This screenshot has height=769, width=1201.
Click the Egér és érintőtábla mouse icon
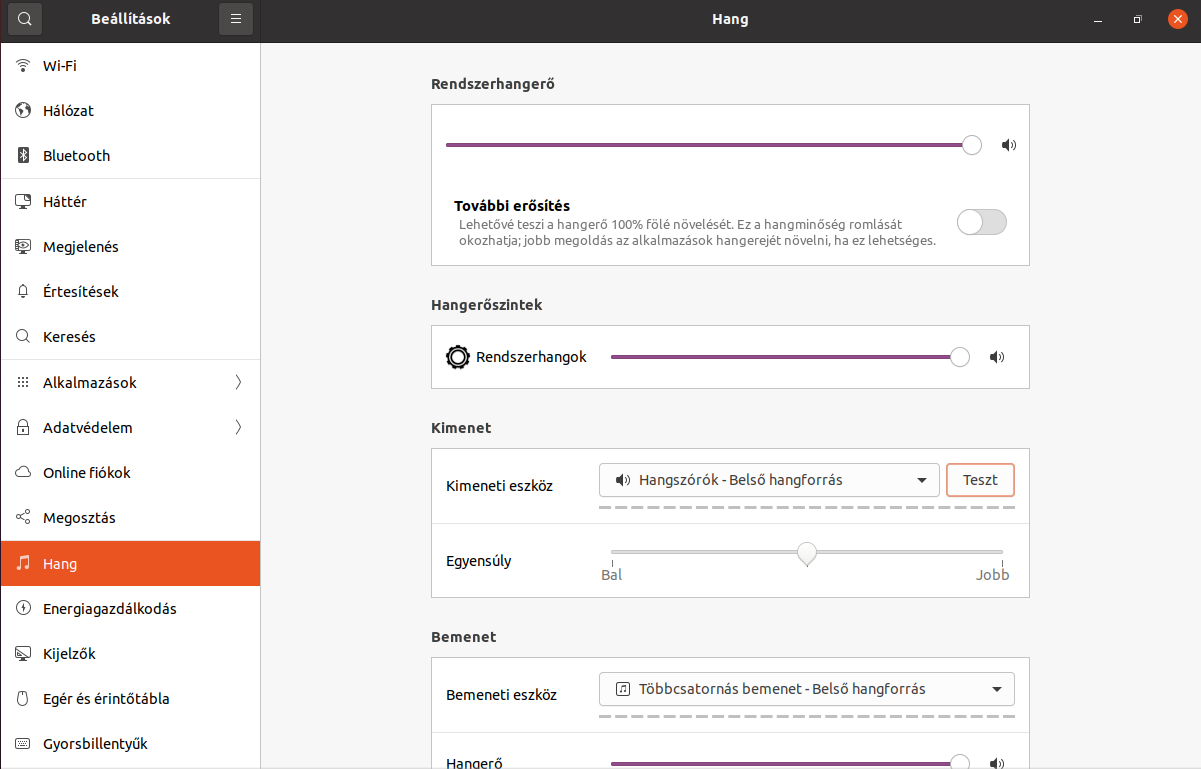tap(24, 699)
